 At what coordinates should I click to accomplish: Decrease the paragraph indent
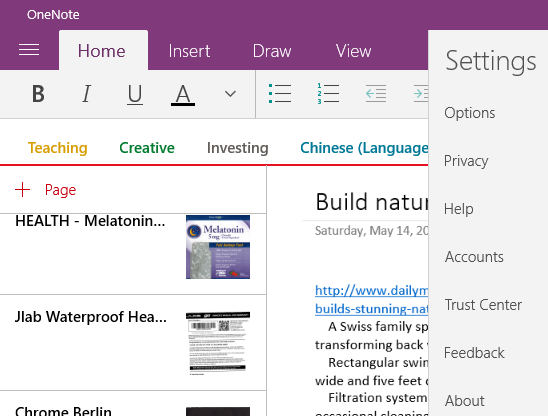(x=376, y=93)
